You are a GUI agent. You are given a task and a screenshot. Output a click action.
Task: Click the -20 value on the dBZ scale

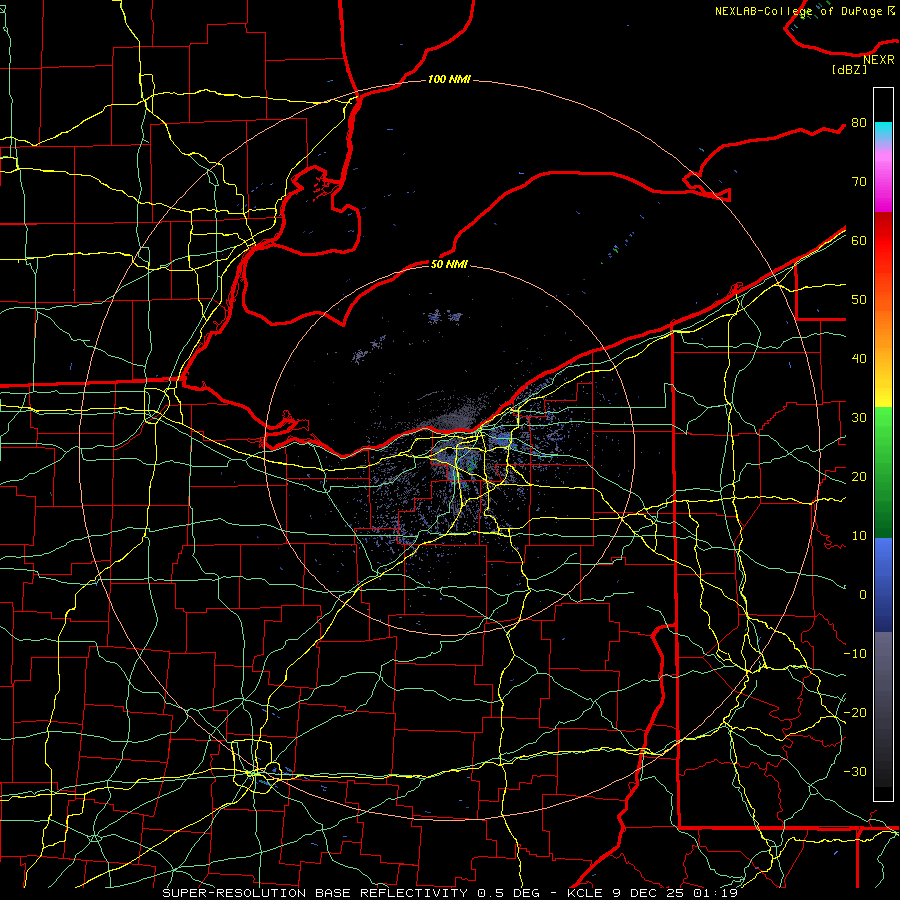[855, 712]
